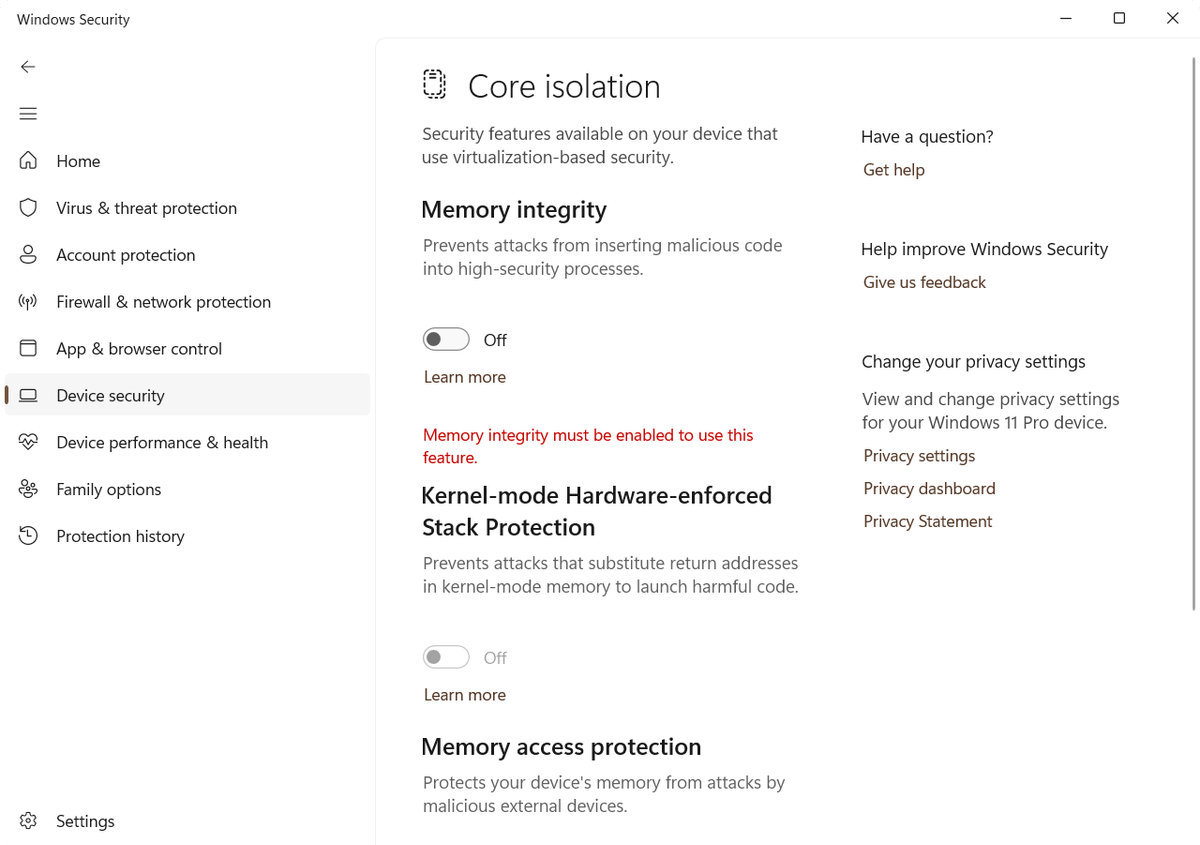Open Learn more under Stack Protection
This screenshot has width=1200, height=845.
pyautogui.click(x=465, y=695)
